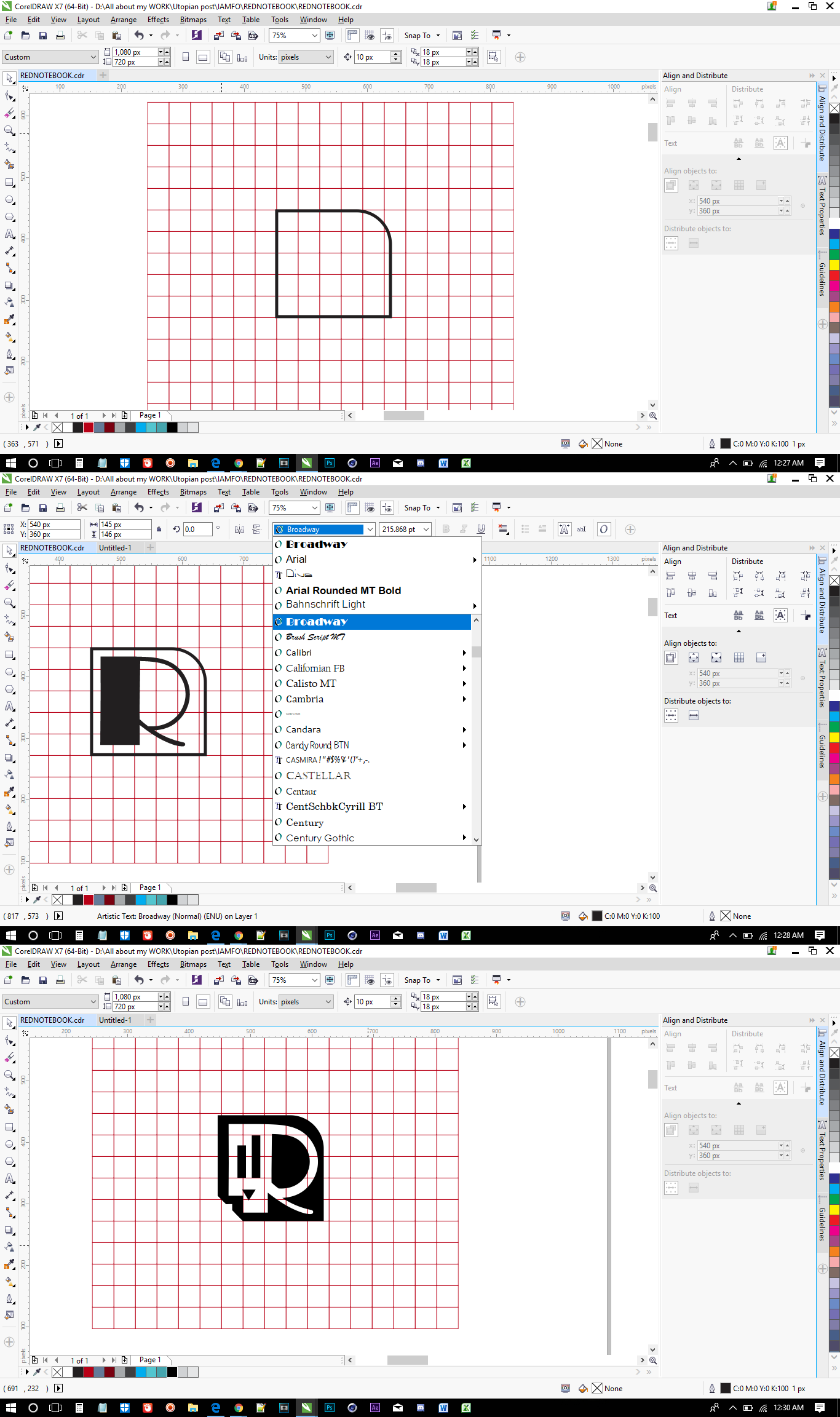Click Align Left icon in middle window docker

pos(671,576)
